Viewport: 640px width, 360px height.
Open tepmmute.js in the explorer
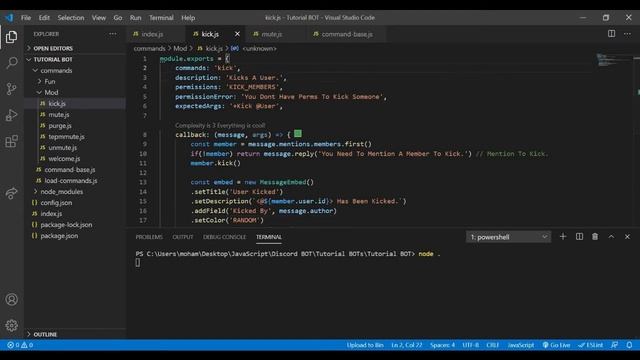(x=67, y=137)
